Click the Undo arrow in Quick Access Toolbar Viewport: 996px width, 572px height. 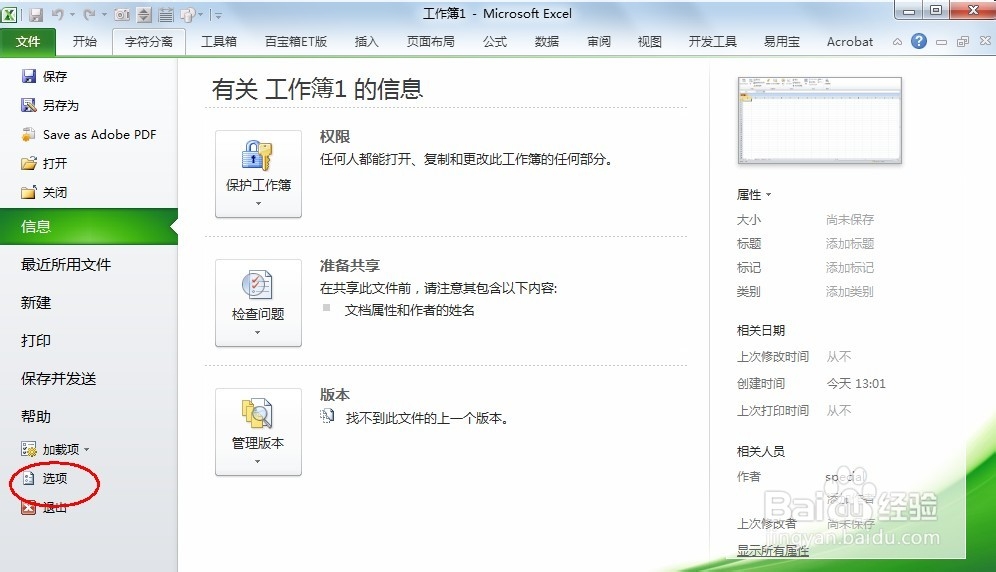coord(58,14)
